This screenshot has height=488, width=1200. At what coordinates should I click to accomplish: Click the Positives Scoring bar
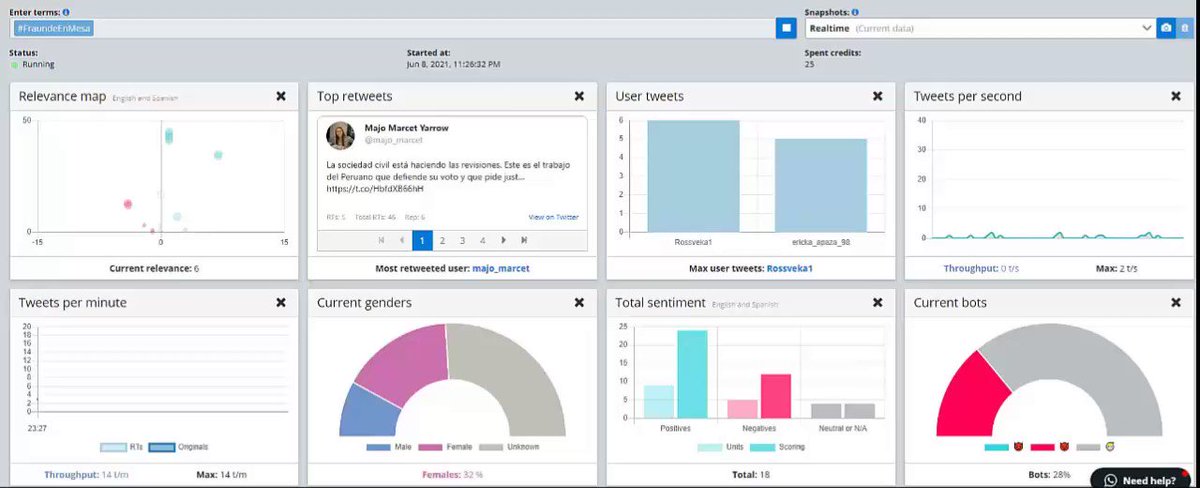tap(691, 374)
